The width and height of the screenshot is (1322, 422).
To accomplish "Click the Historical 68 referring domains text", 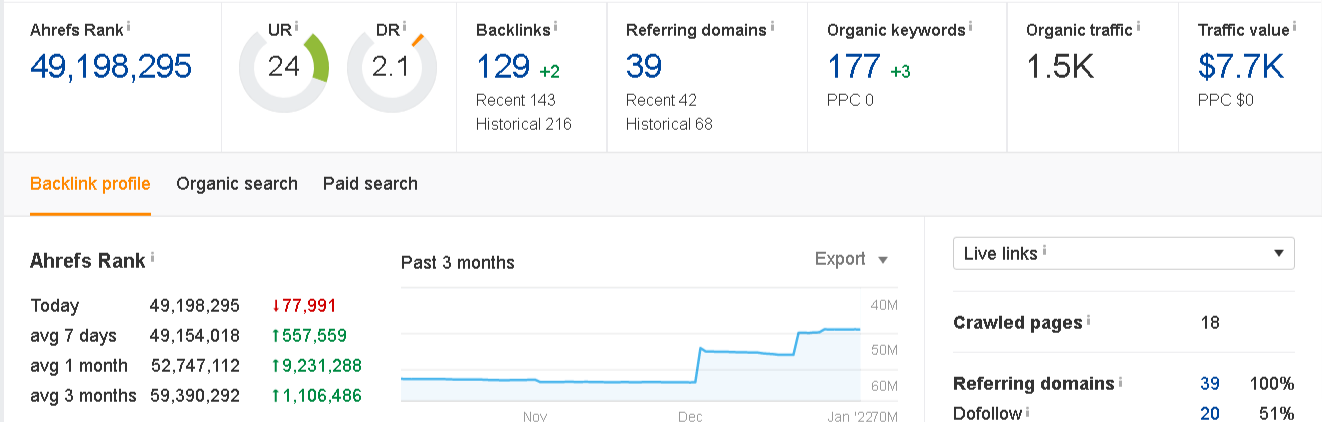I will pos(669,125).
